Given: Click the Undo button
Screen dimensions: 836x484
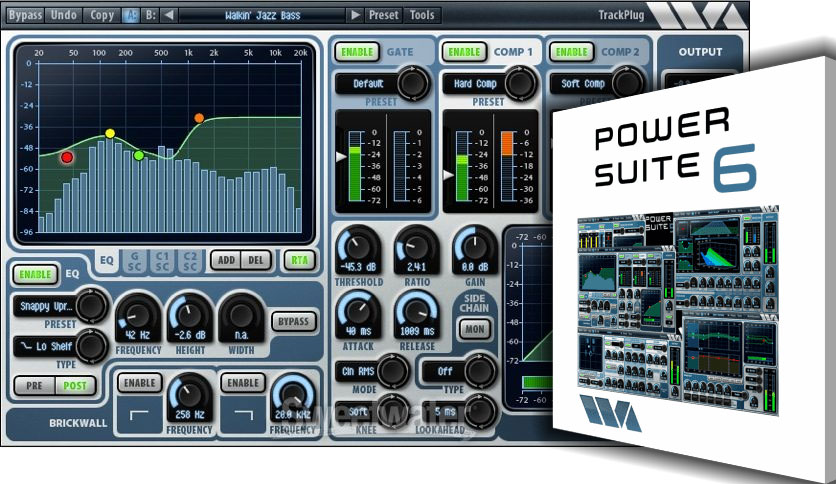Looking at the screenshot, I should pos(63,15).
